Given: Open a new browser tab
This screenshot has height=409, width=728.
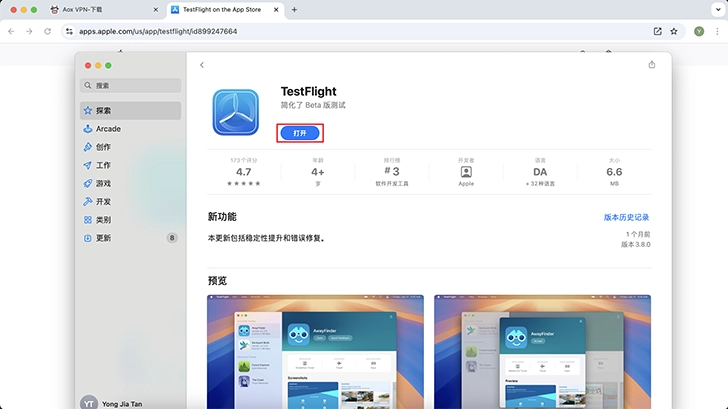Looking at the screenshot, I should pos(294,9).
